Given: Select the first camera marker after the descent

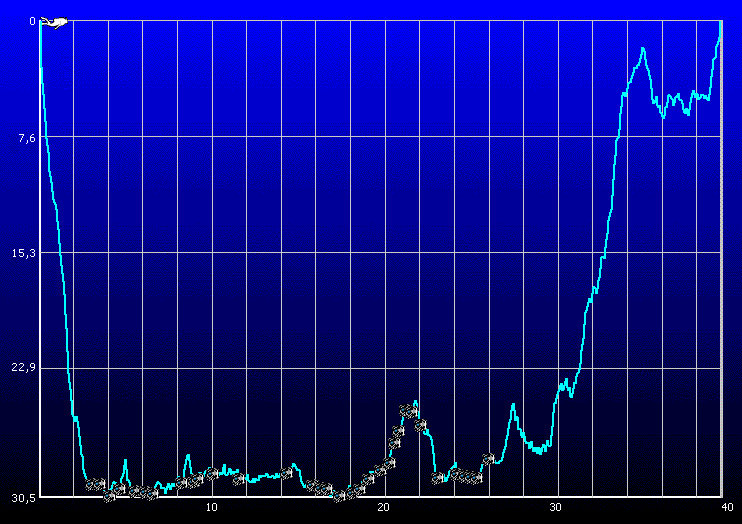Looking at the screenshot, I should [90, 484].
